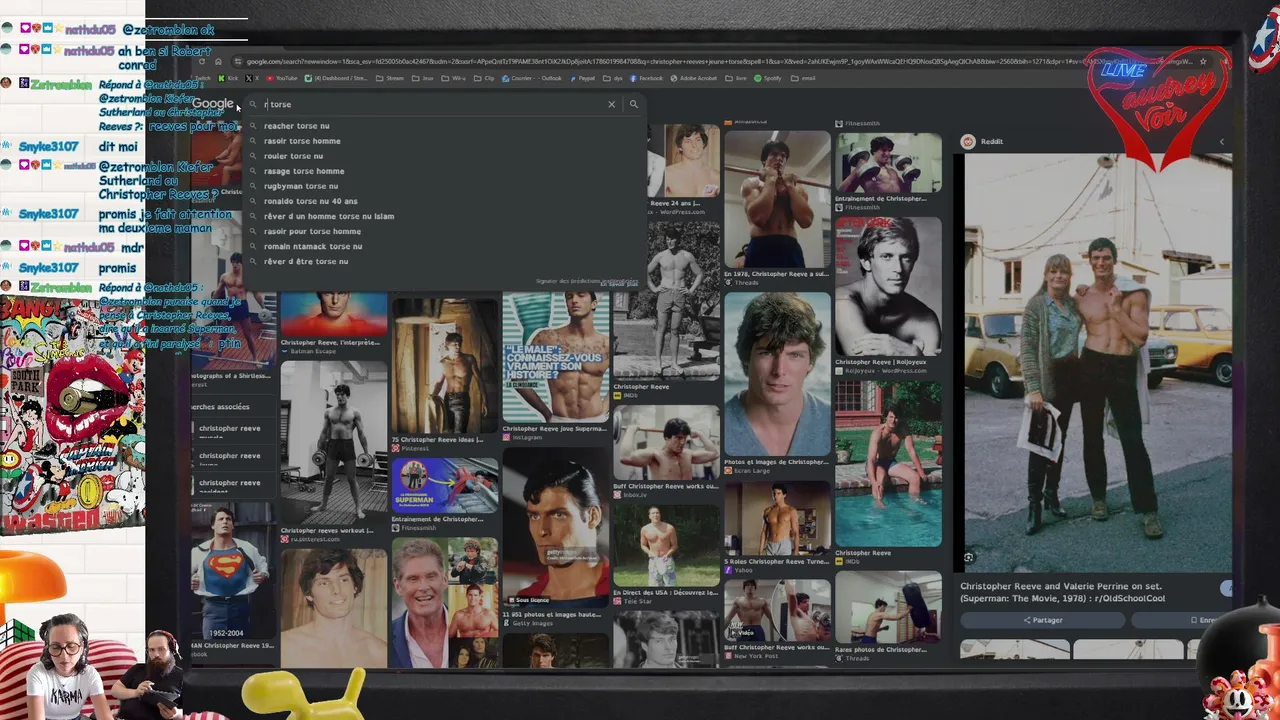Open the Facebook bookmark
The image size is (1280, 720).
click(646, 78)
